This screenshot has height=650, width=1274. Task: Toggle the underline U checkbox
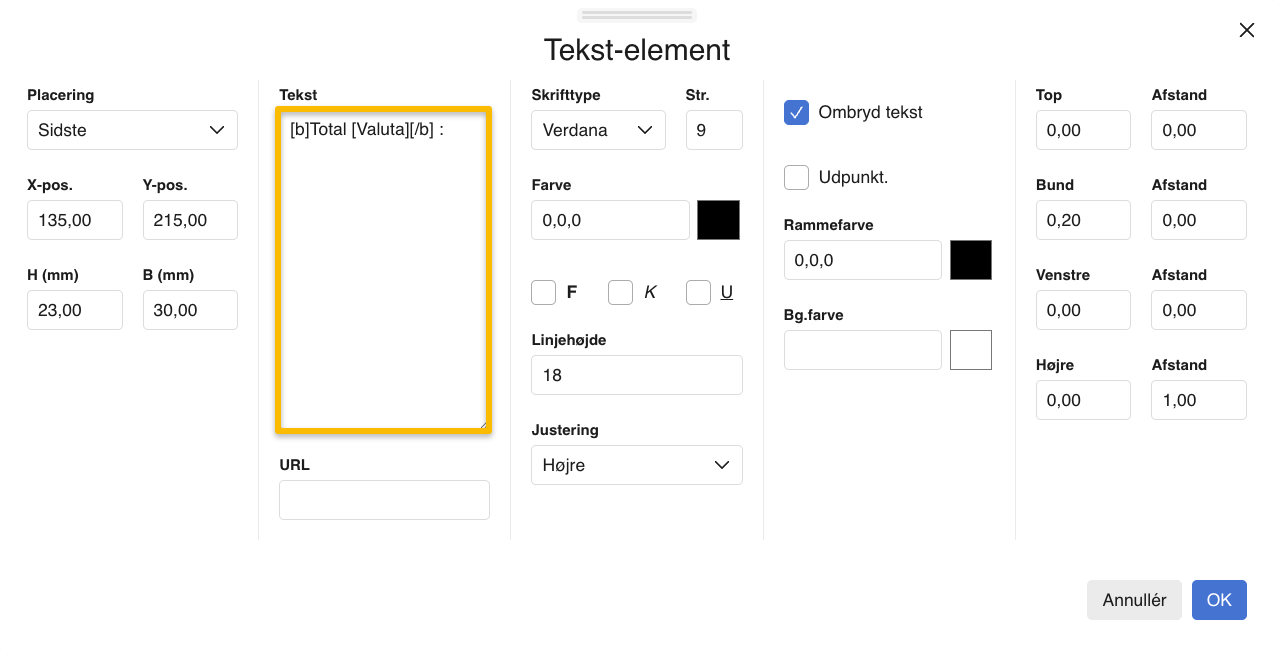(698, 293)
